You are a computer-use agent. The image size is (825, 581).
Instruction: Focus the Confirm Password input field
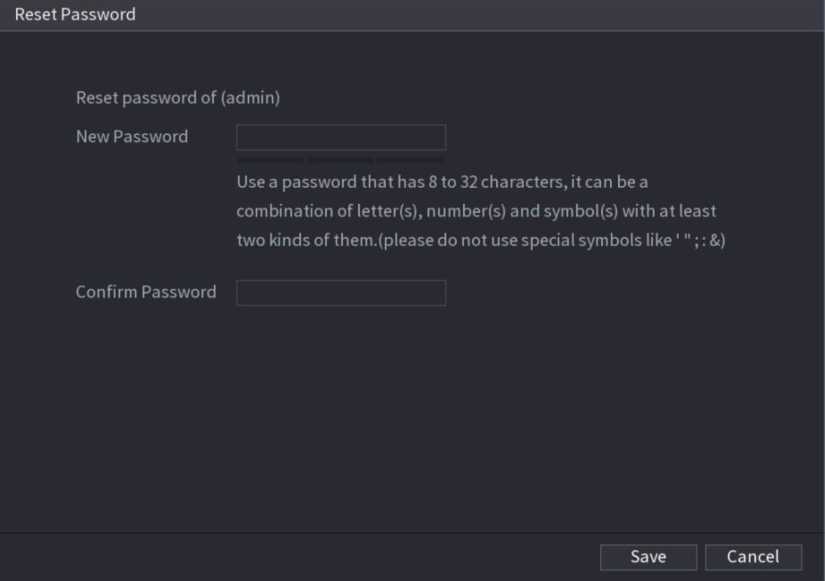click(x=340, y=292)
